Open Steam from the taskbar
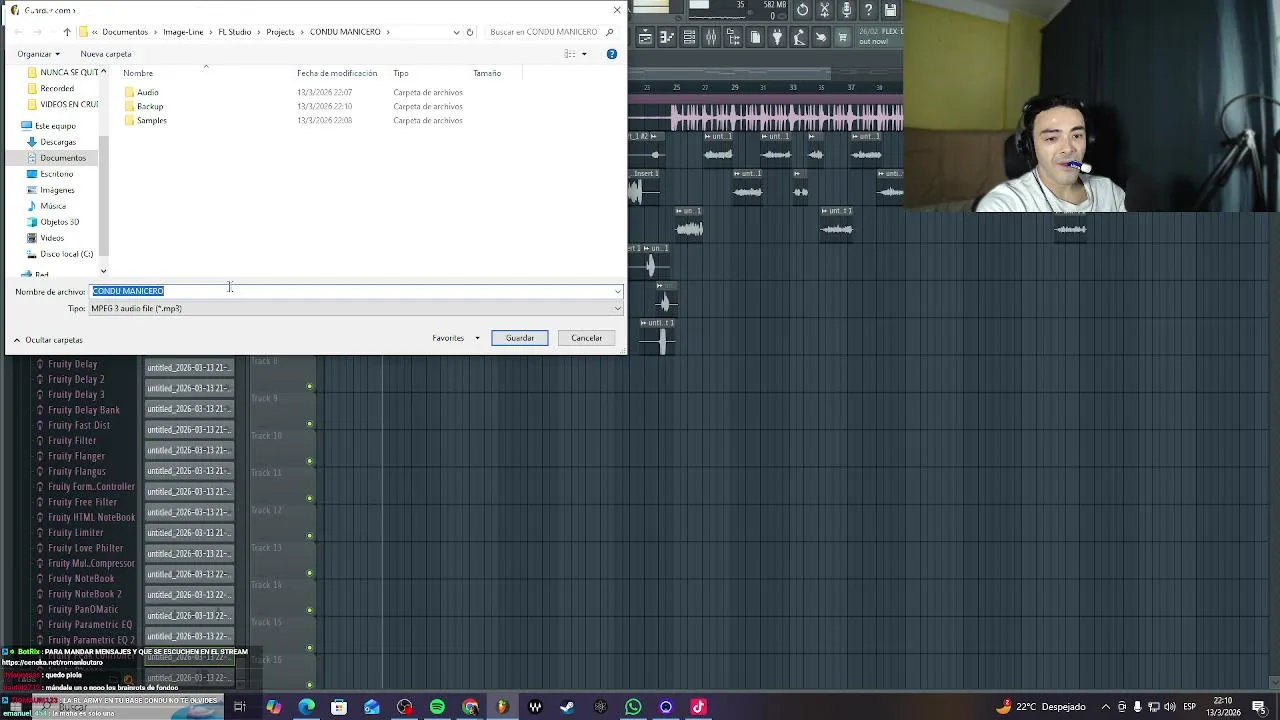This screenshot has height=720, width=1280. click(x=567, y=707)
